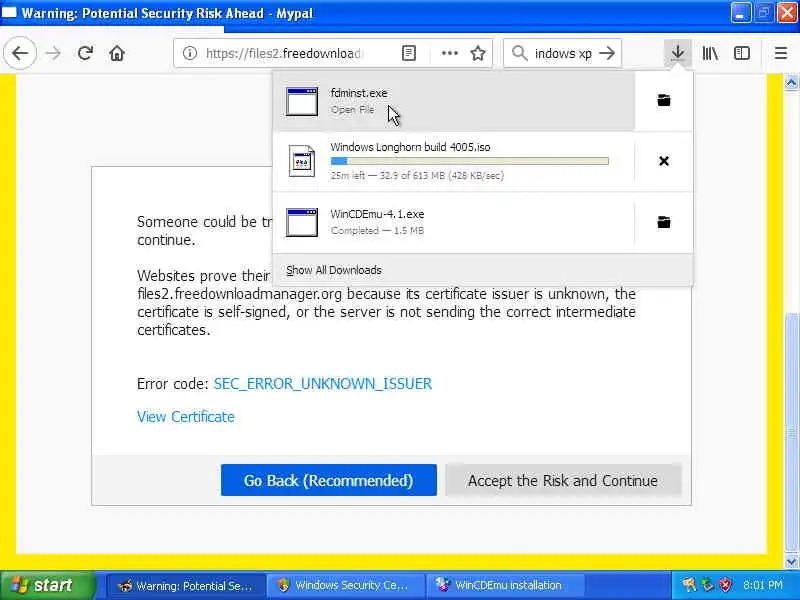
Task: Click the search box text field
Action: [563, 53]
